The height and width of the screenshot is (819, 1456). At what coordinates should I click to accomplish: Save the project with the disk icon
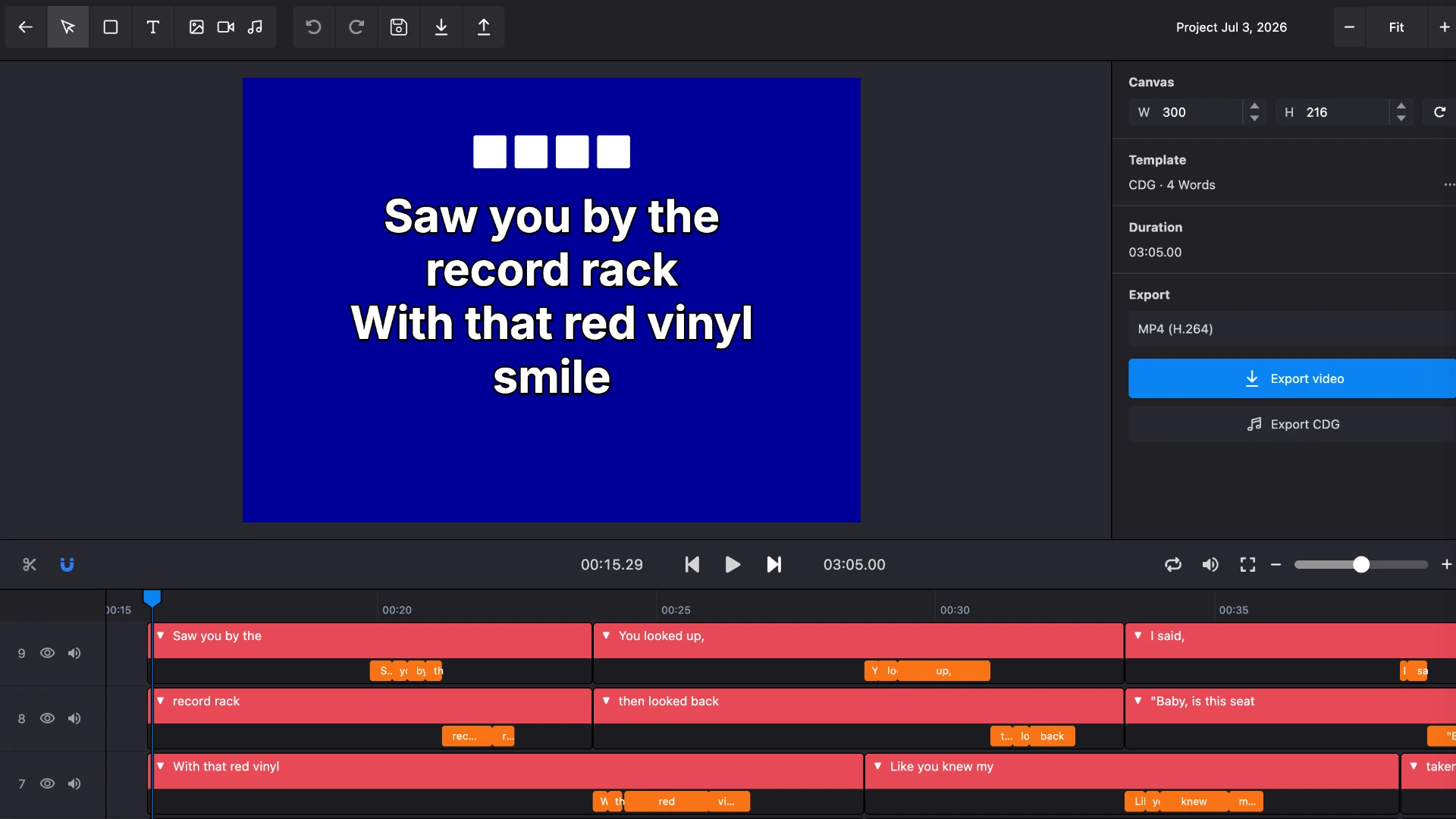(399, 27)
